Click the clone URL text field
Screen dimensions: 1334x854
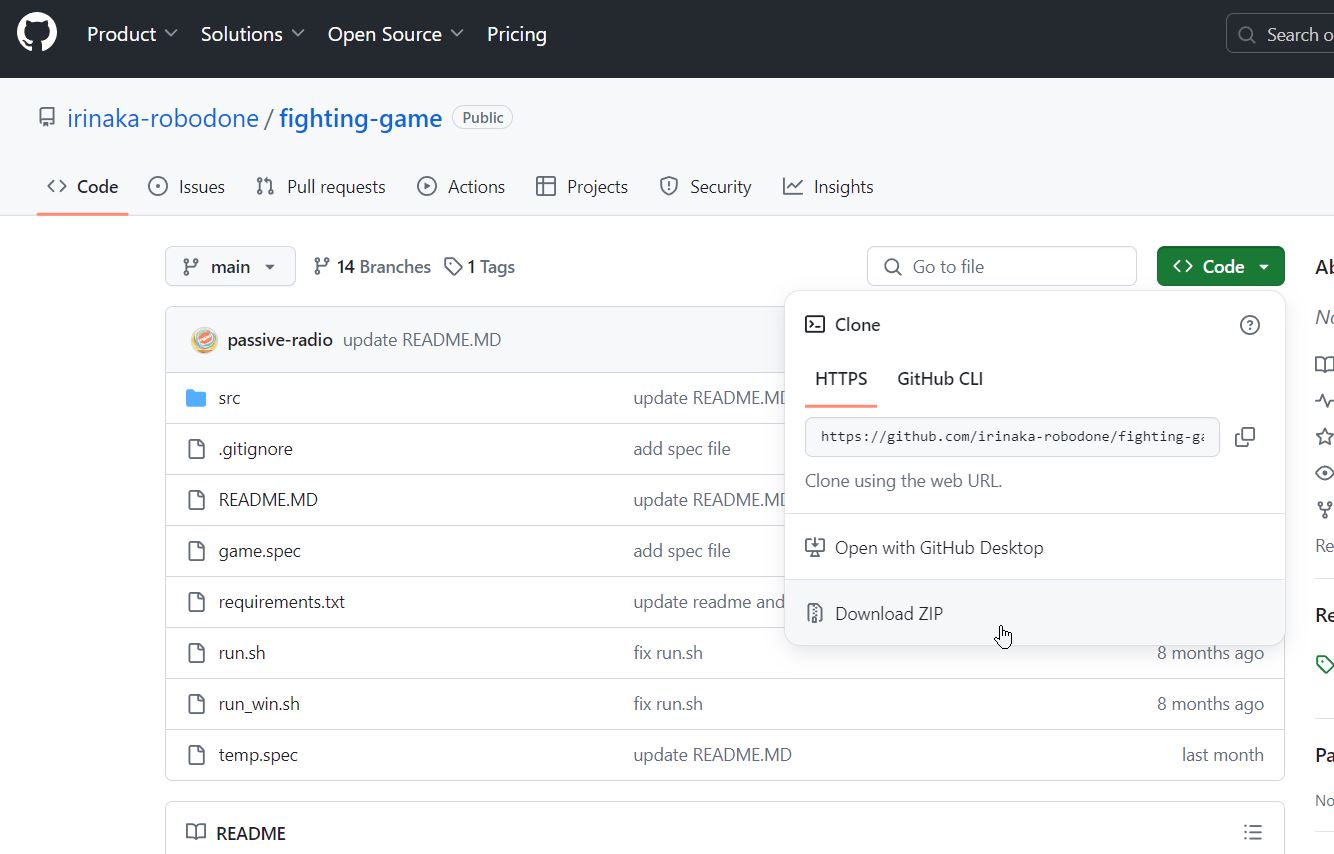point(1012,437)
